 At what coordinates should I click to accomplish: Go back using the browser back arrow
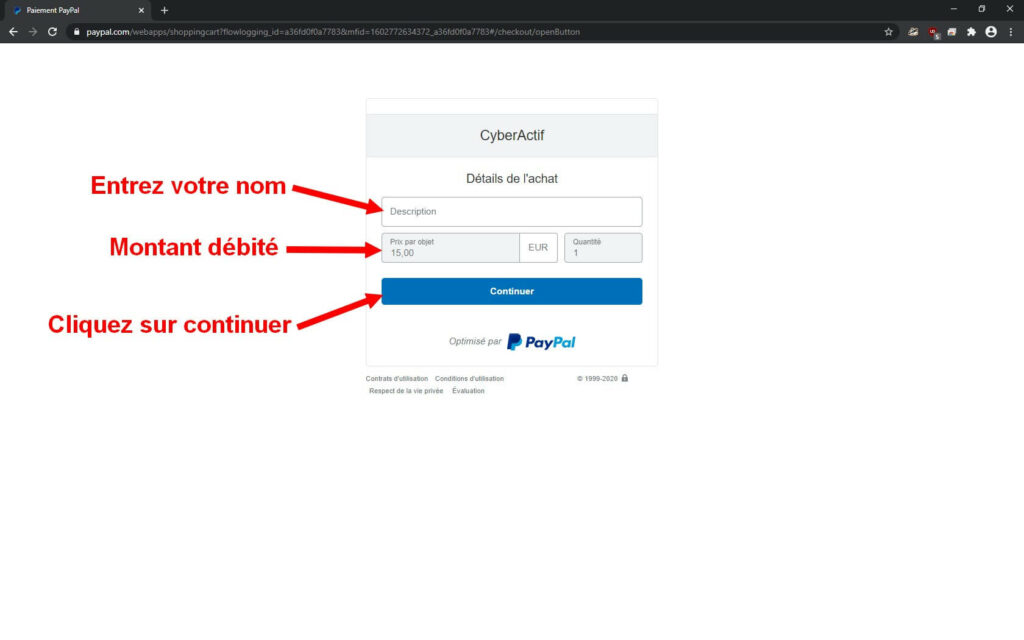tap(13, 31)
